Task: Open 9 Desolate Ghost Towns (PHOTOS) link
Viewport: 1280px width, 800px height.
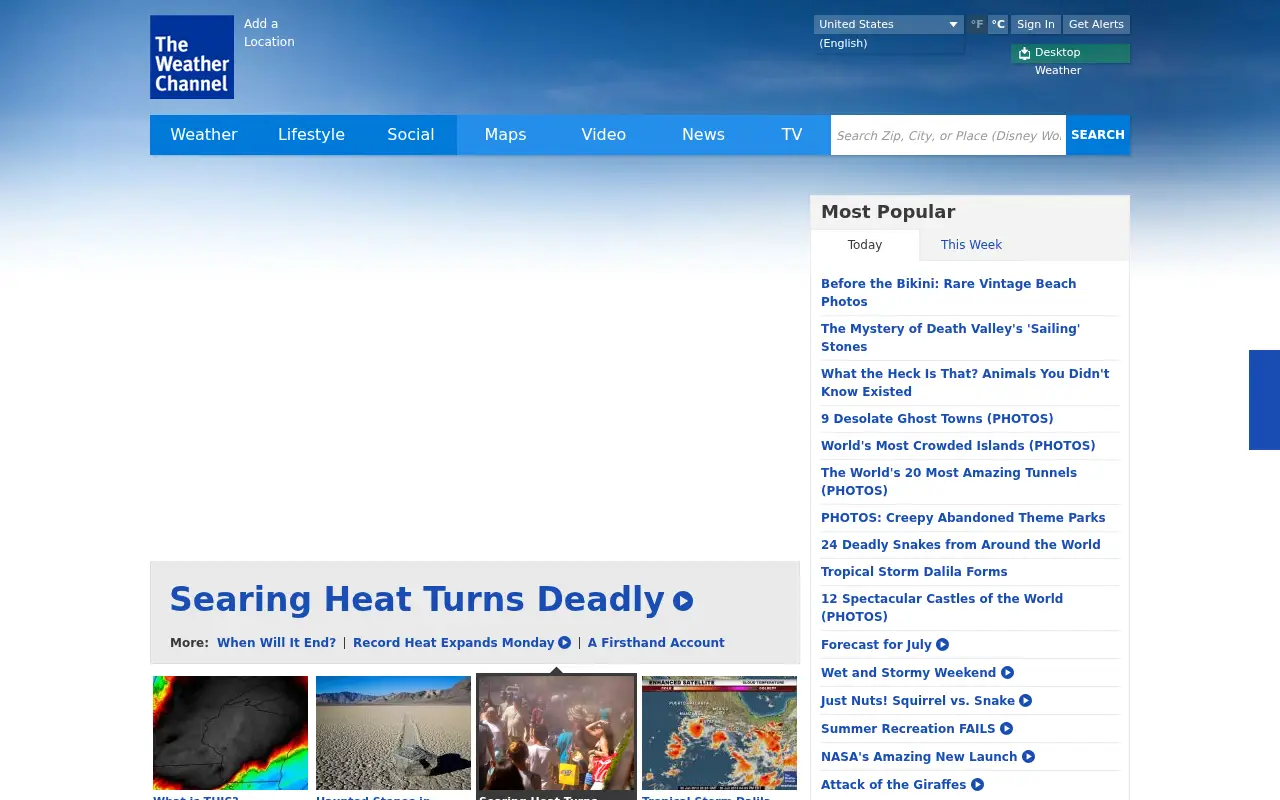Action: pos(937,419)
